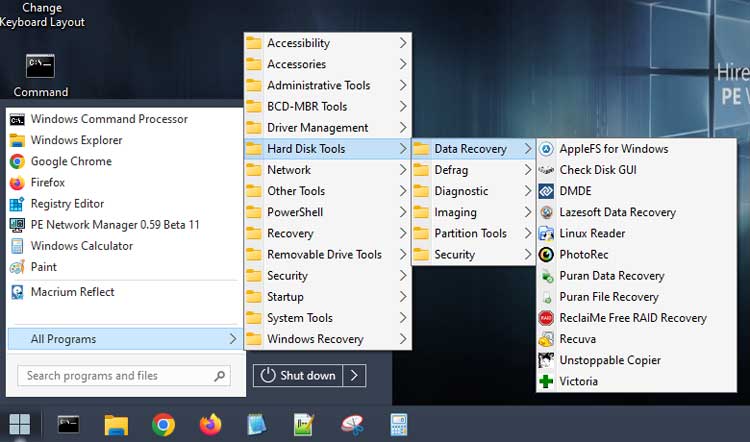Open the Defrag submenu
The image size is (750, 442).
point(473,170)
